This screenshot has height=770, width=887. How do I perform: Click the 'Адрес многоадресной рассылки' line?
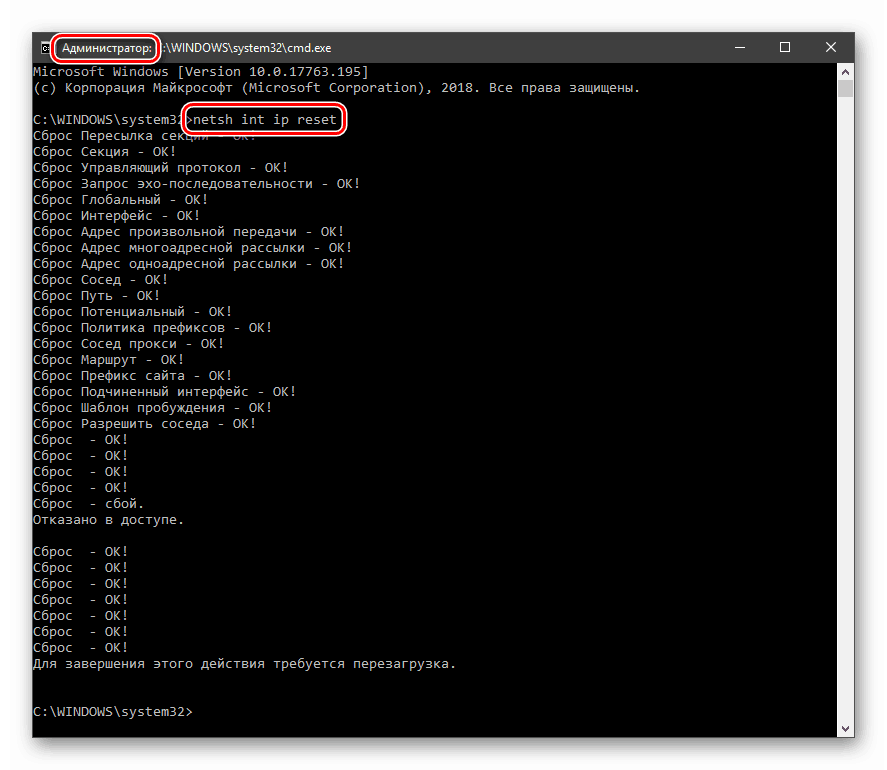pyautogui.click(x=192, y=247)
